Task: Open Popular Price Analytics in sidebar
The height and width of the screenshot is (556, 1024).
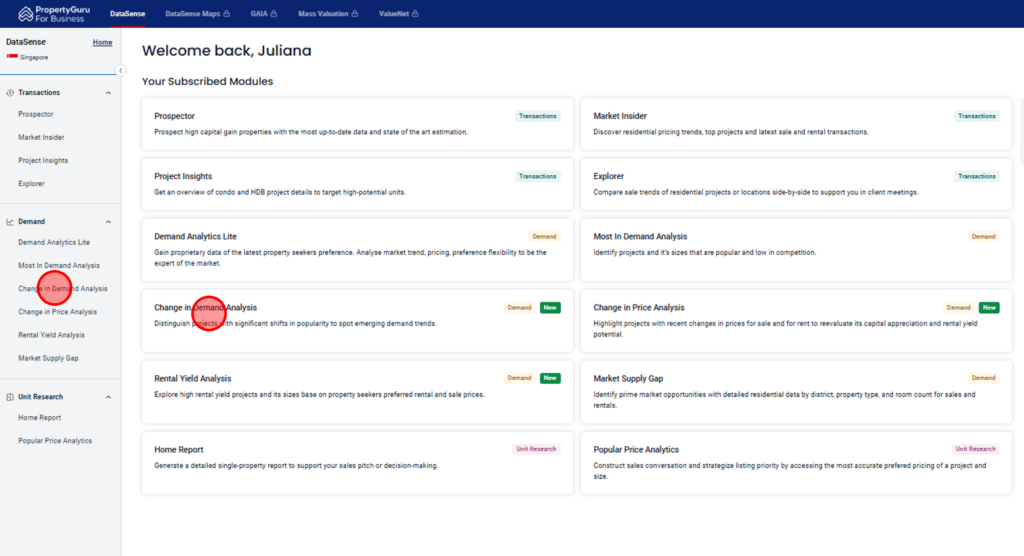Action: tap(55, 441)
